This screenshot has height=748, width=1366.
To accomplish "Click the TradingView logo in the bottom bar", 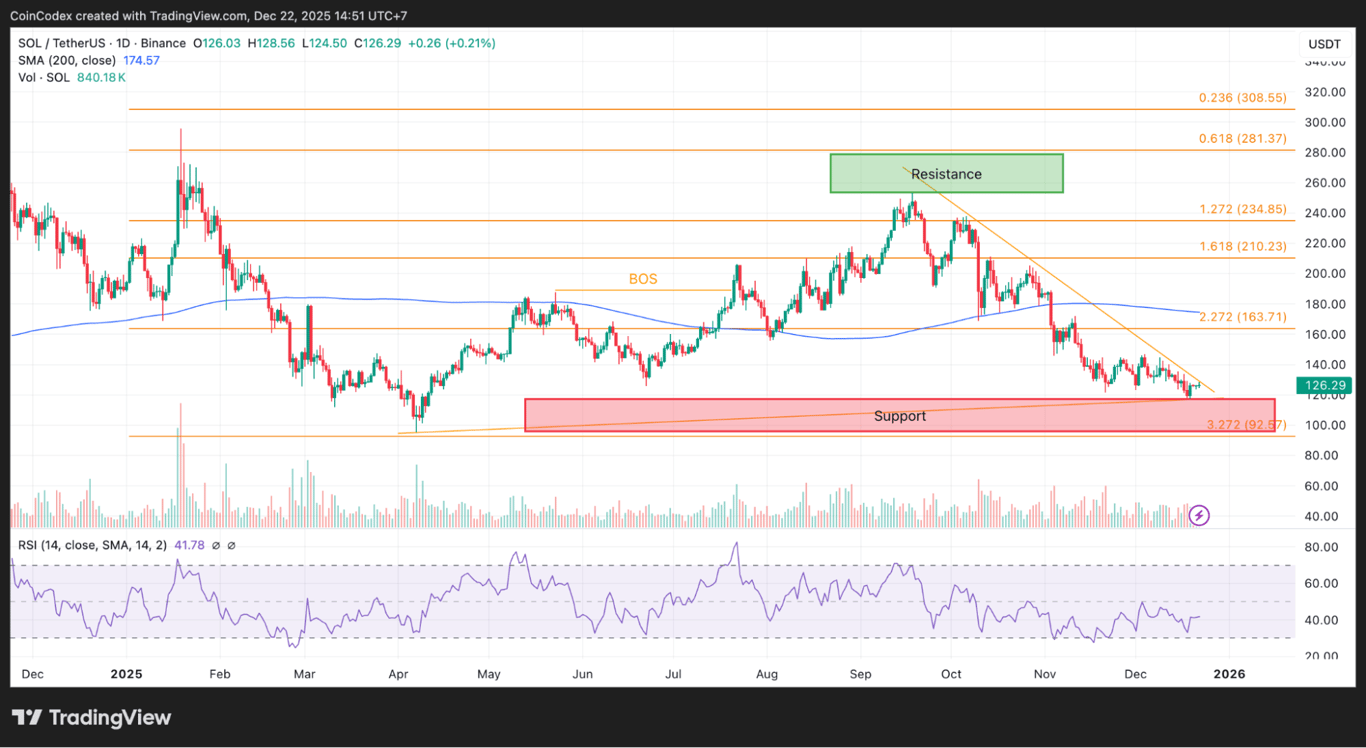I will [90, 717].
